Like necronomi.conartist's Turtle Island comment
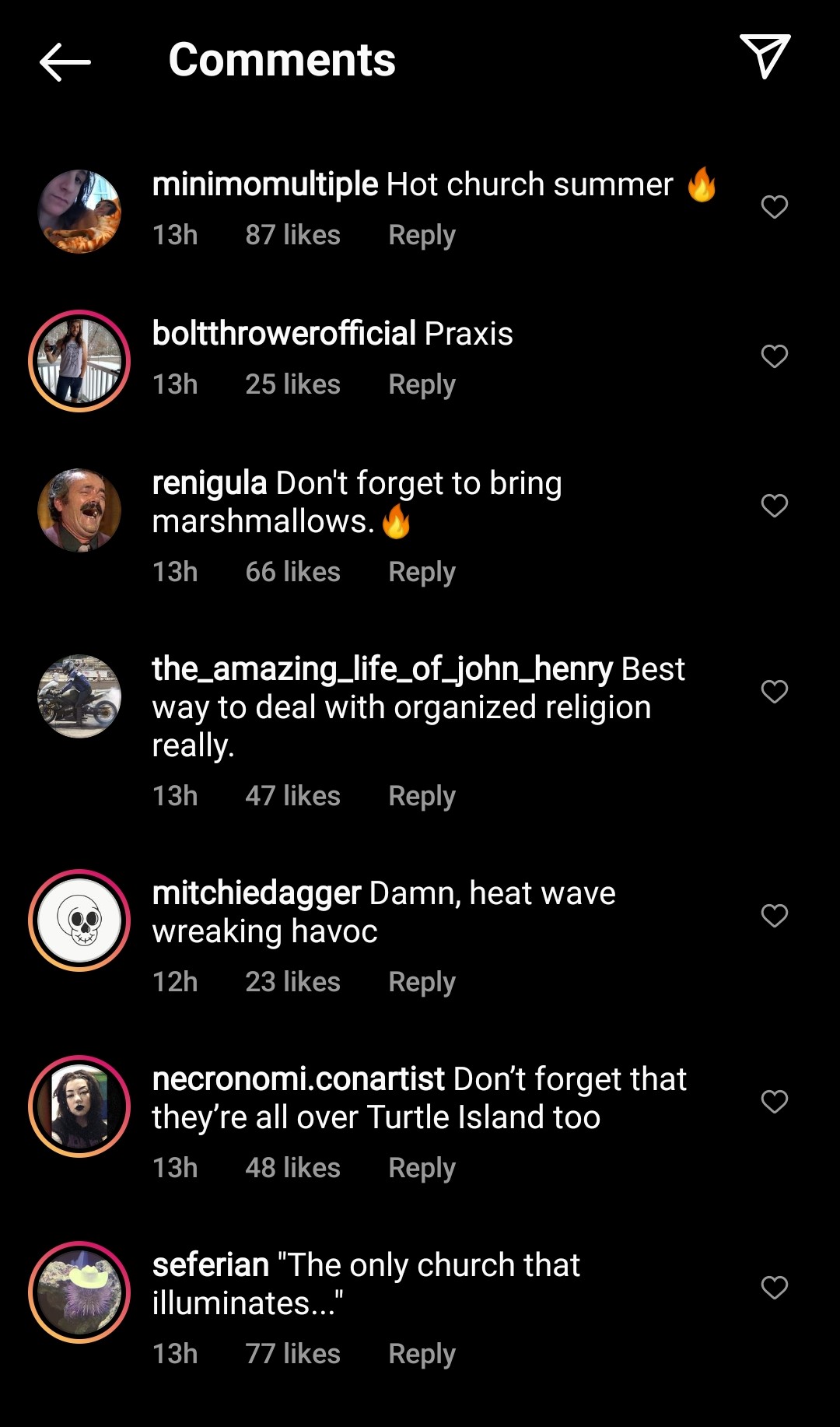The height and width of the screenshot is (1427, 840). (774, 1102)
